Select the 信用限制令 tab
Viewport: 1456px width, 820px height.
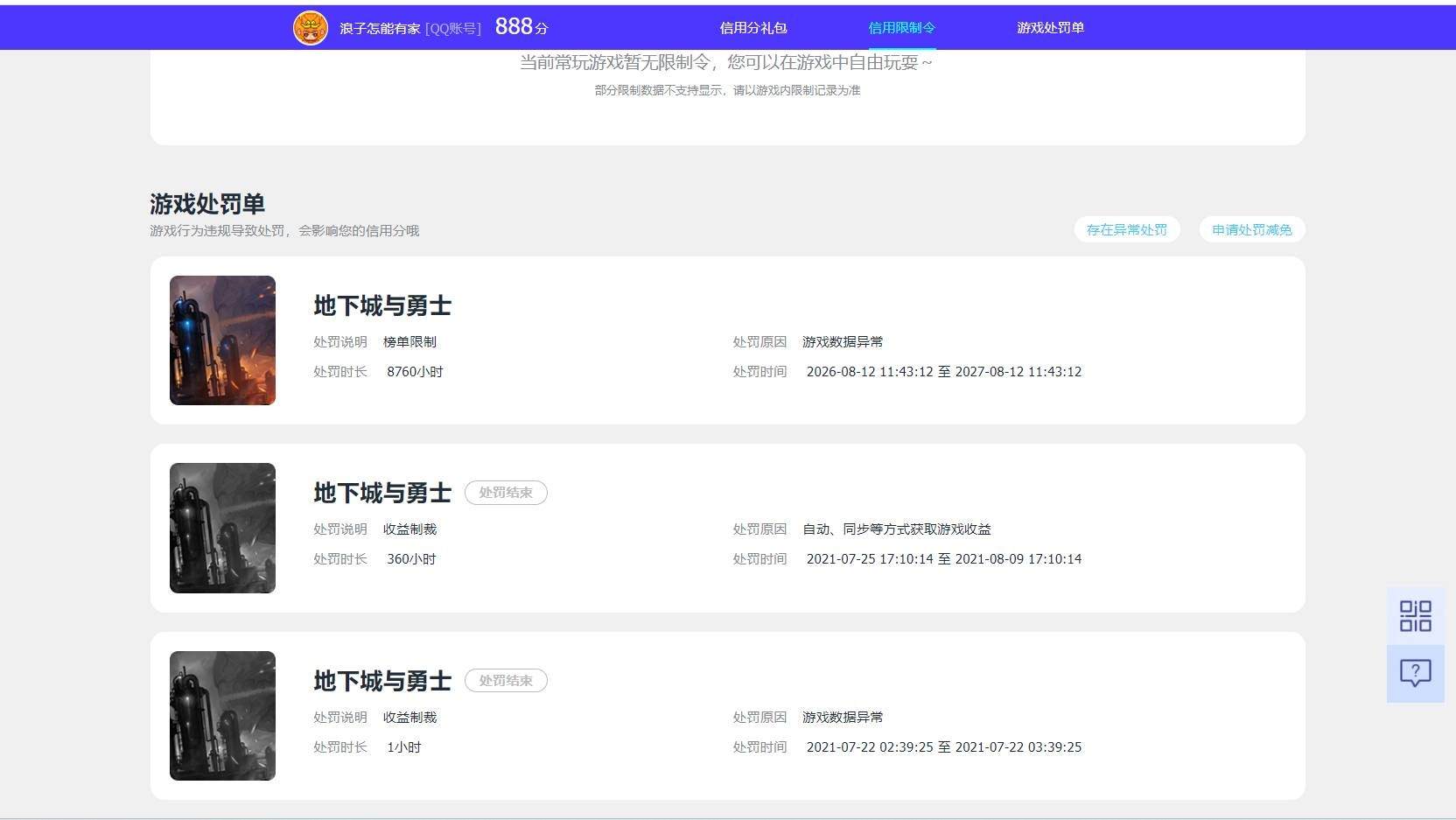coord(902,28)
